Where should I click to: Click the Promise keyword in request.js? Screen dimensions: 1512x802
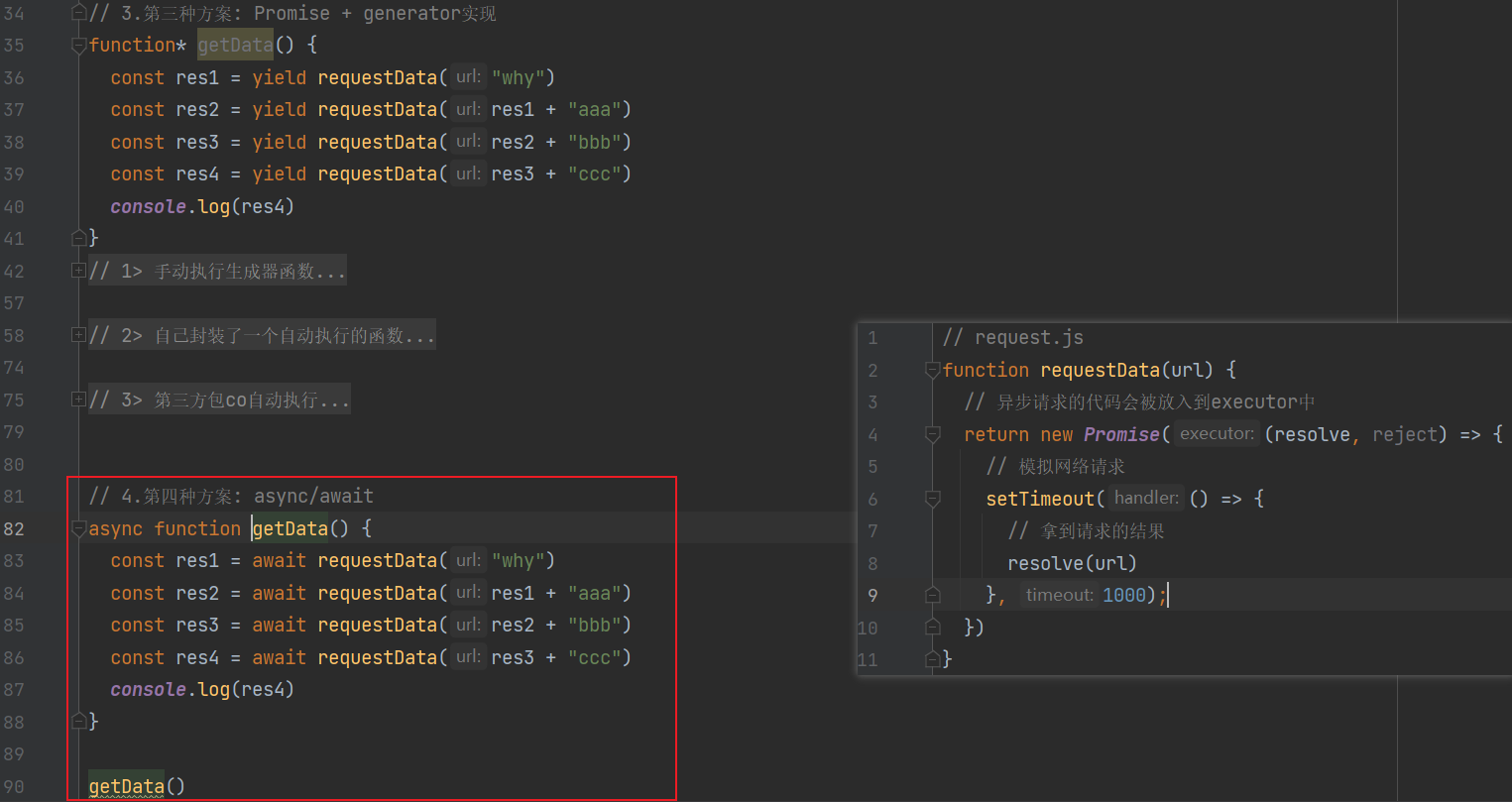(1121, 434)
